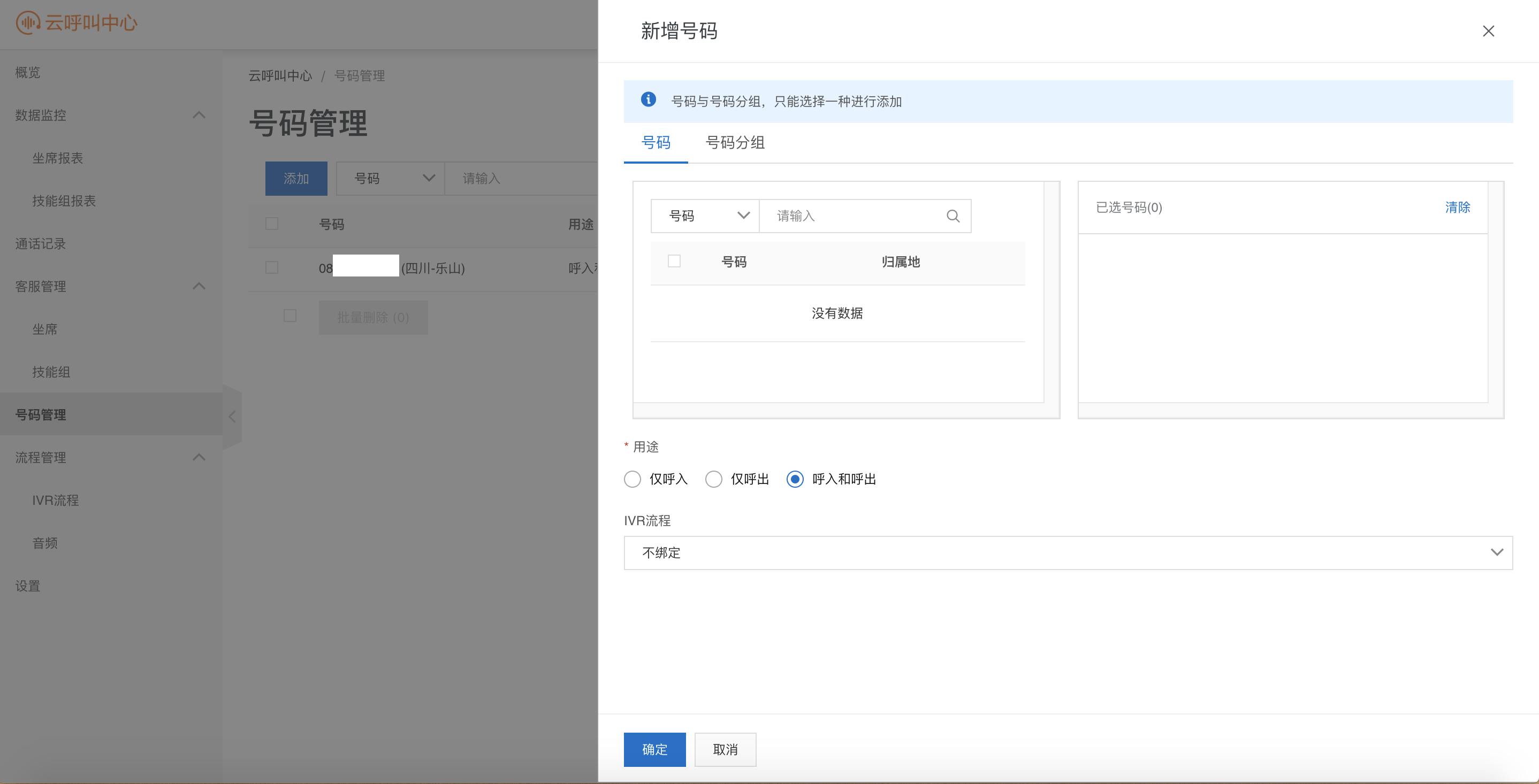Screen dimensions: 1539x784
Task: Select 号码管理 in the sidebar
Action: point(111,414)
